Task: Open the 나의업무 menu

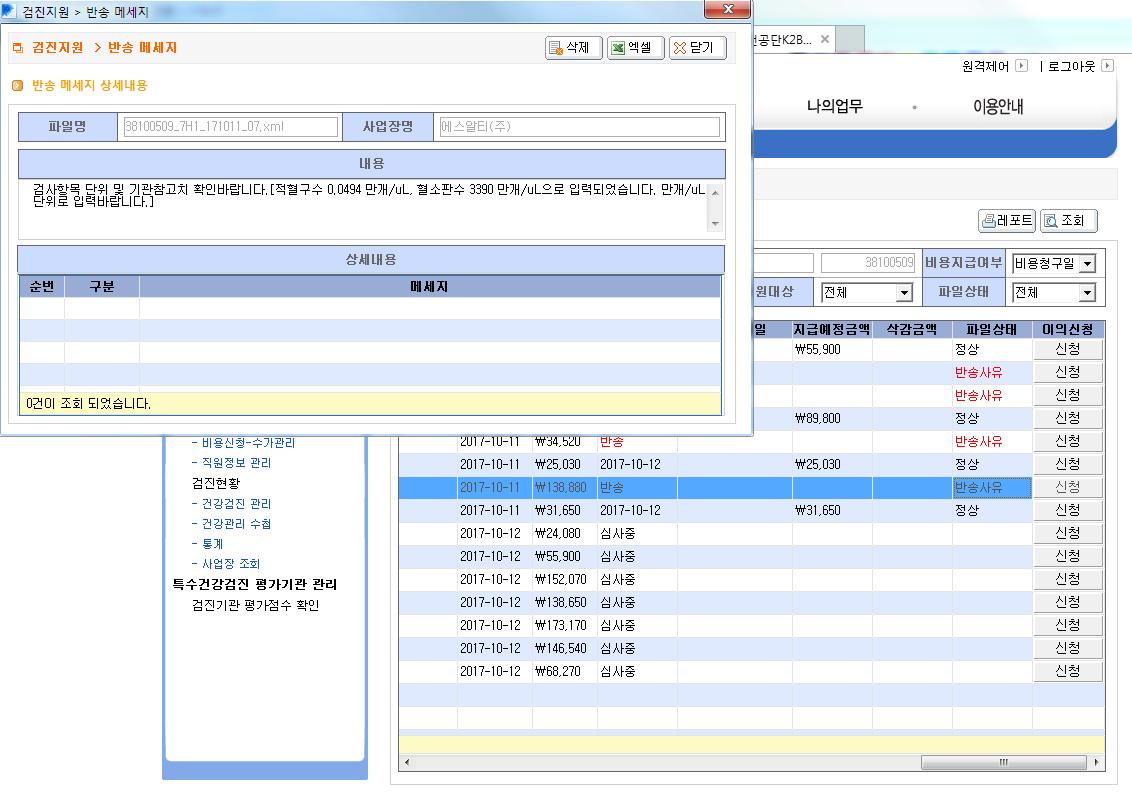Action: 835,106
